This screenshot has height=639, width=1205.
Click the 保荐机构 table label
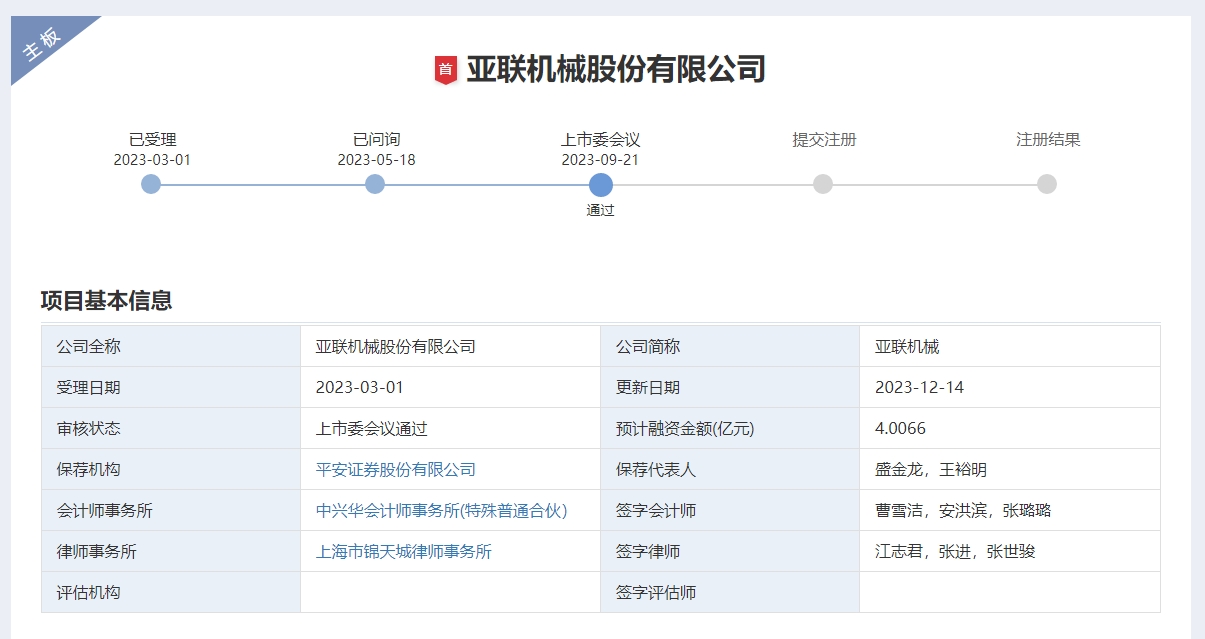pos(89,470)
